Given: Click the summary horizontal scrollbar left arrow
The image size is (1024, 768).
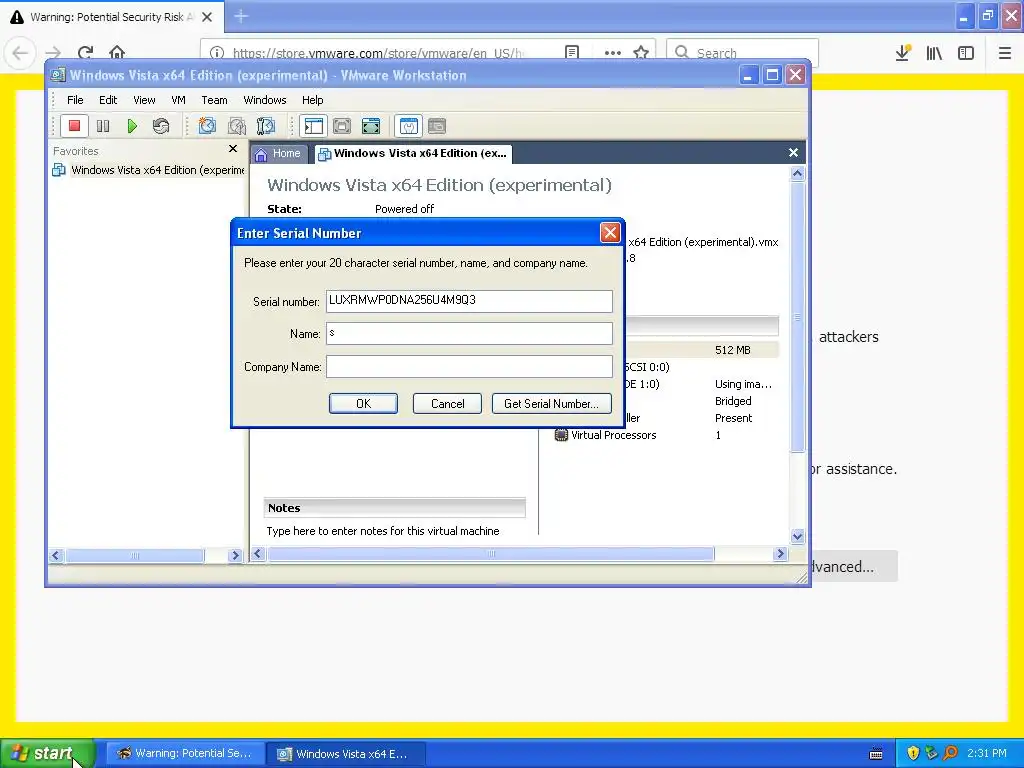Looking at the screenshot, I should point(258,554).
